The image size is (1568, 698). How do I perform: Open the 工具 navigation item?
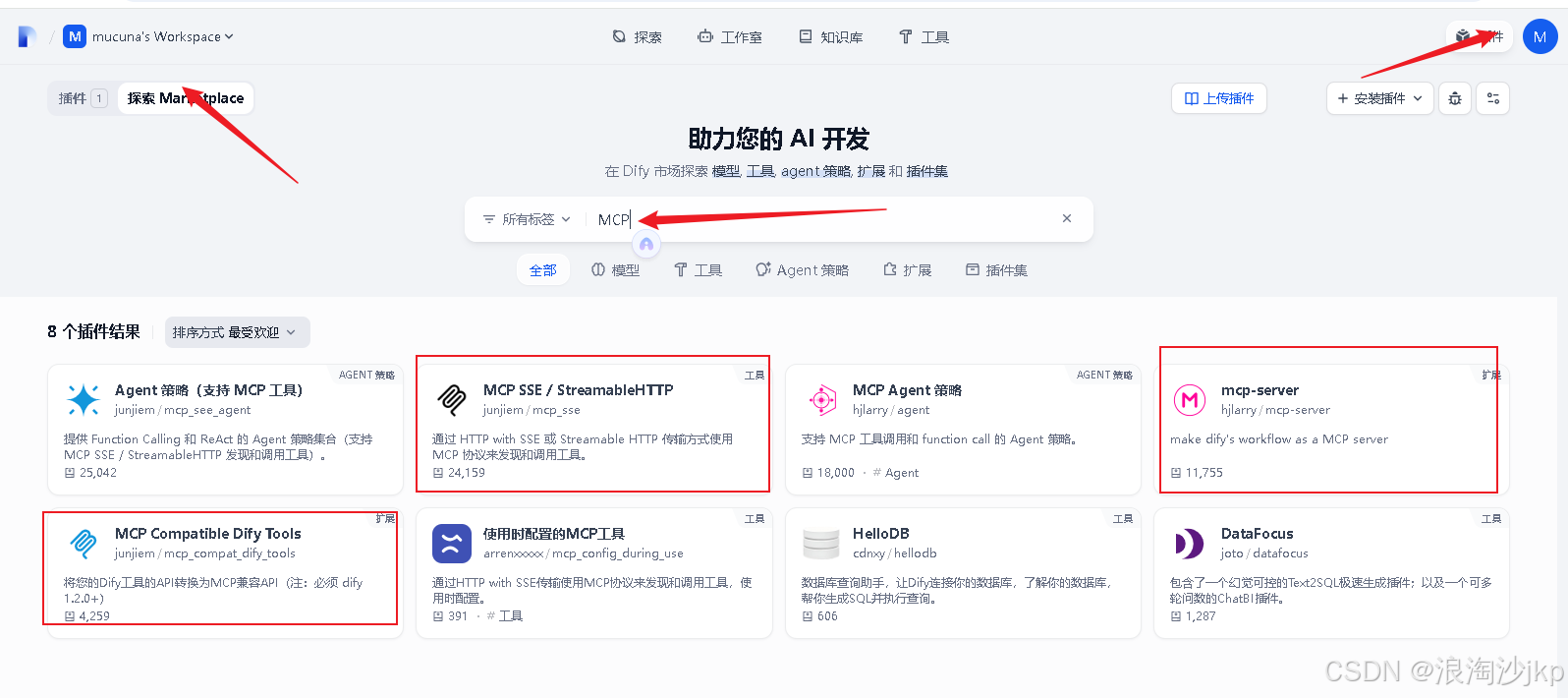coord(924,36)
